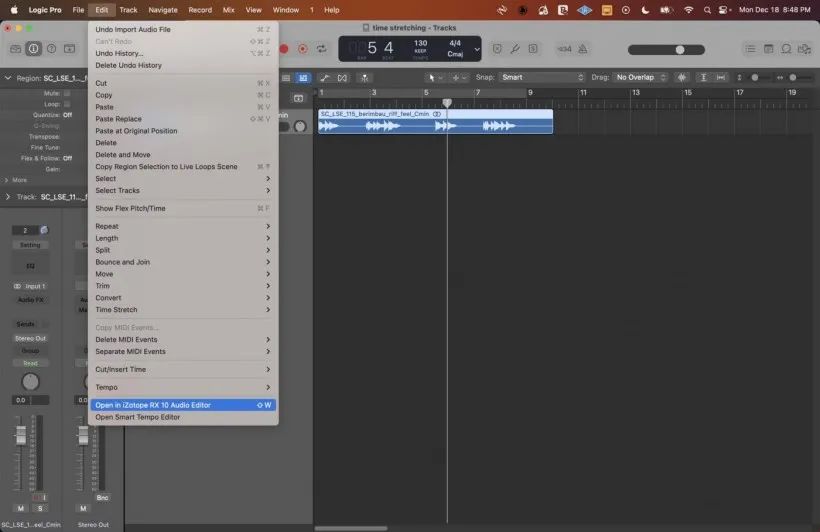Adjust the horizontal zoom slider
The height and width of the screenshot is (532, 820).
click(x=793, y=77)
